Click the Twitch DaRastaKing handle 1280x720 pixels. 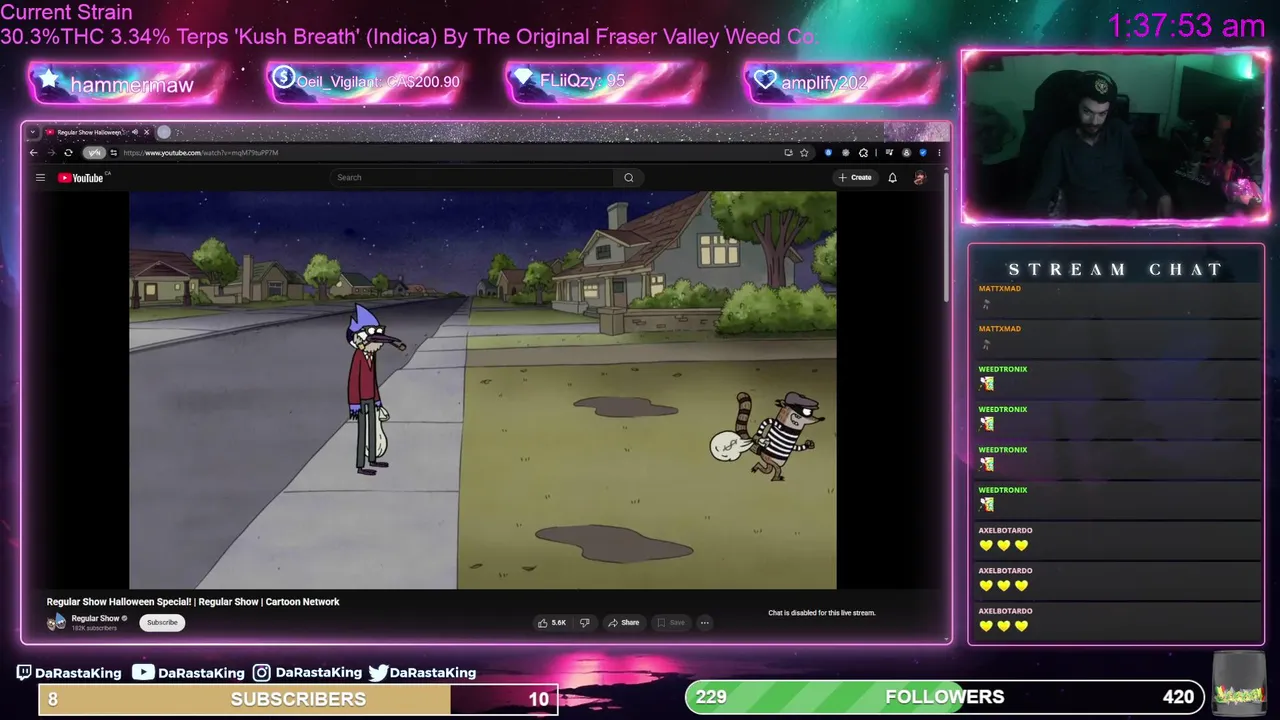68,673
